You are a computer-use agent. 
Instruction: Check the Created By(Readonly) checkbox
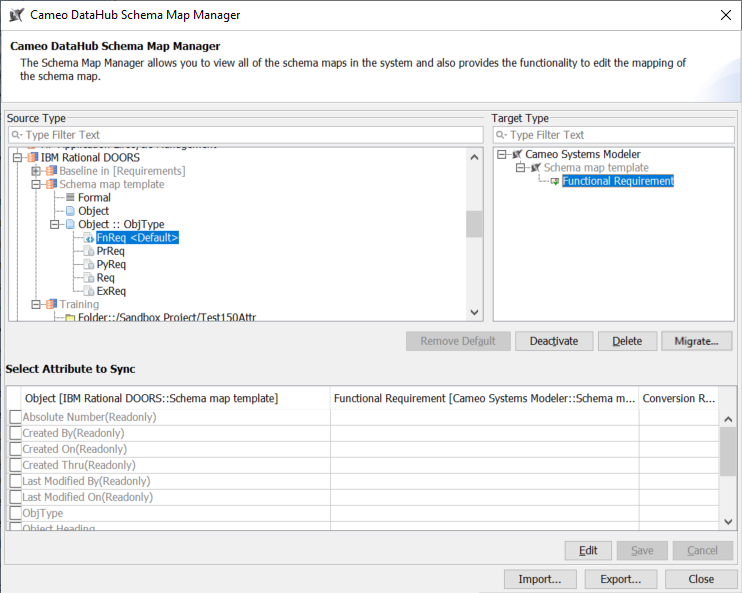[16, 433]
